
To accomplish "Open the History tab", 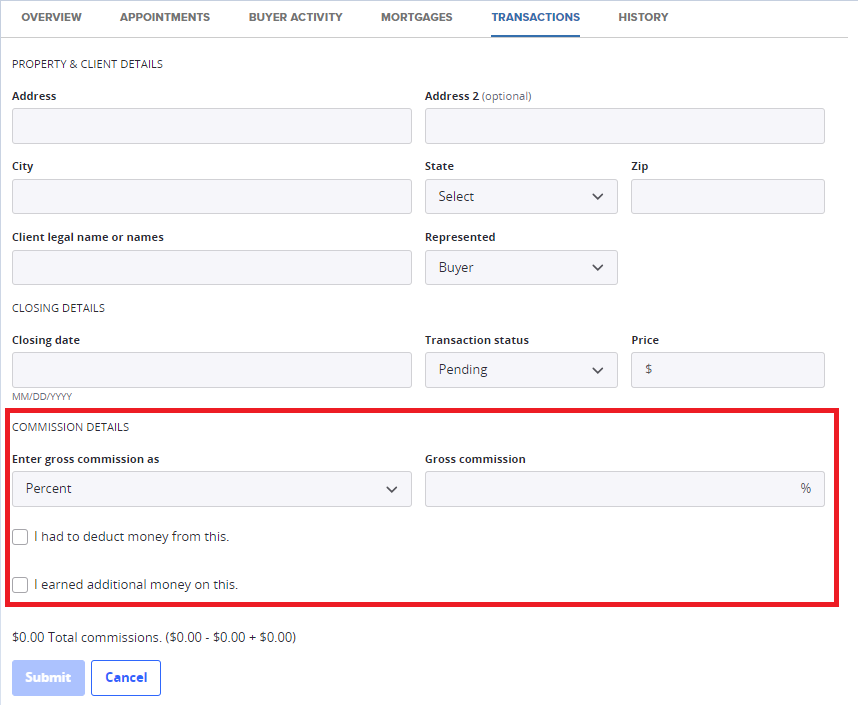I will click(643, 17).
